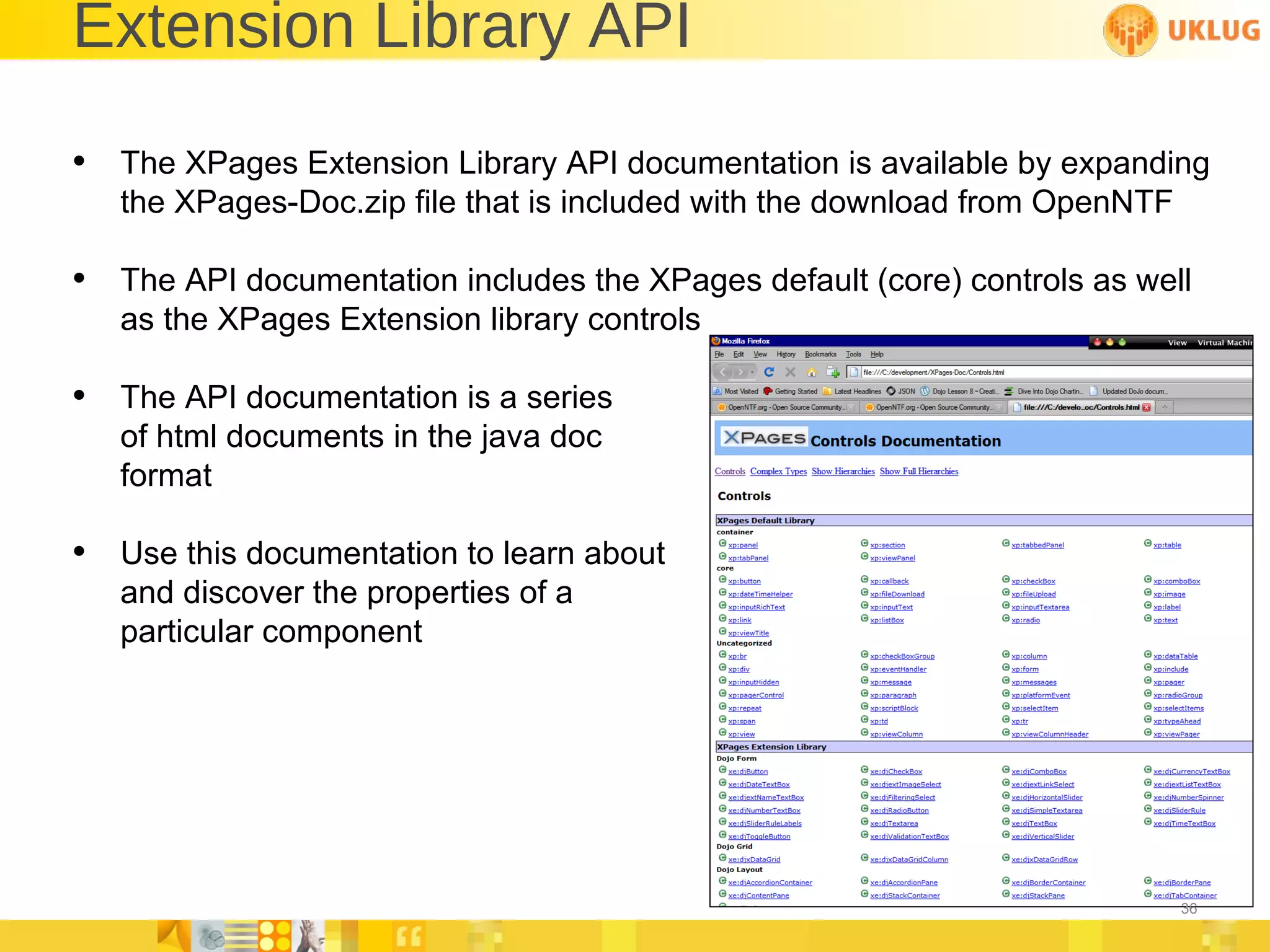The width and height of the screenshot is (1270, 952).
Task: Open the xp:viewPanel control link
Action: (x=892, y=558)
